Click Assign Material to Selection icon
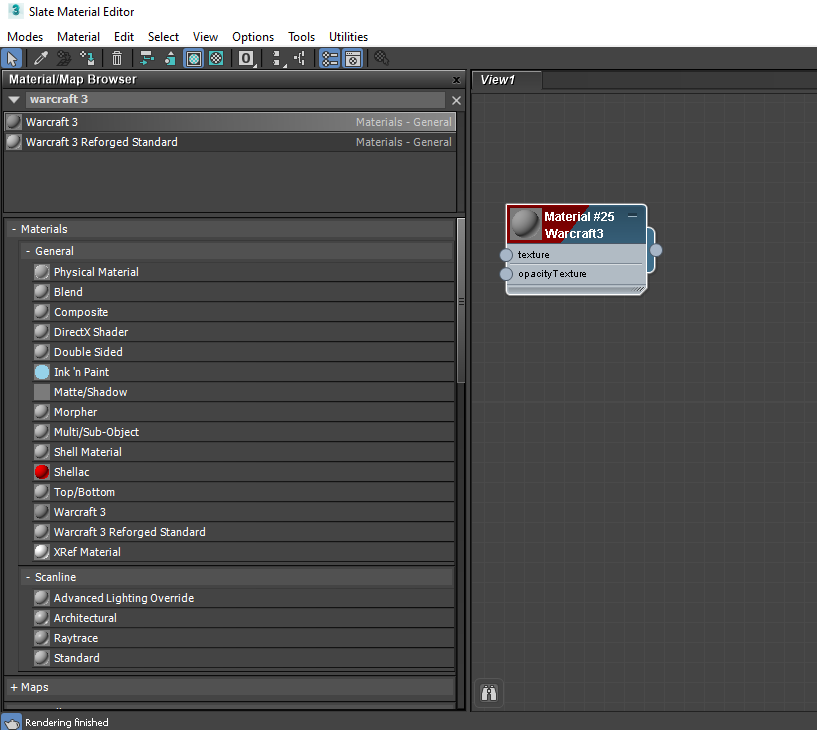This screenshot has height=730, width=817. coord(88,58)
